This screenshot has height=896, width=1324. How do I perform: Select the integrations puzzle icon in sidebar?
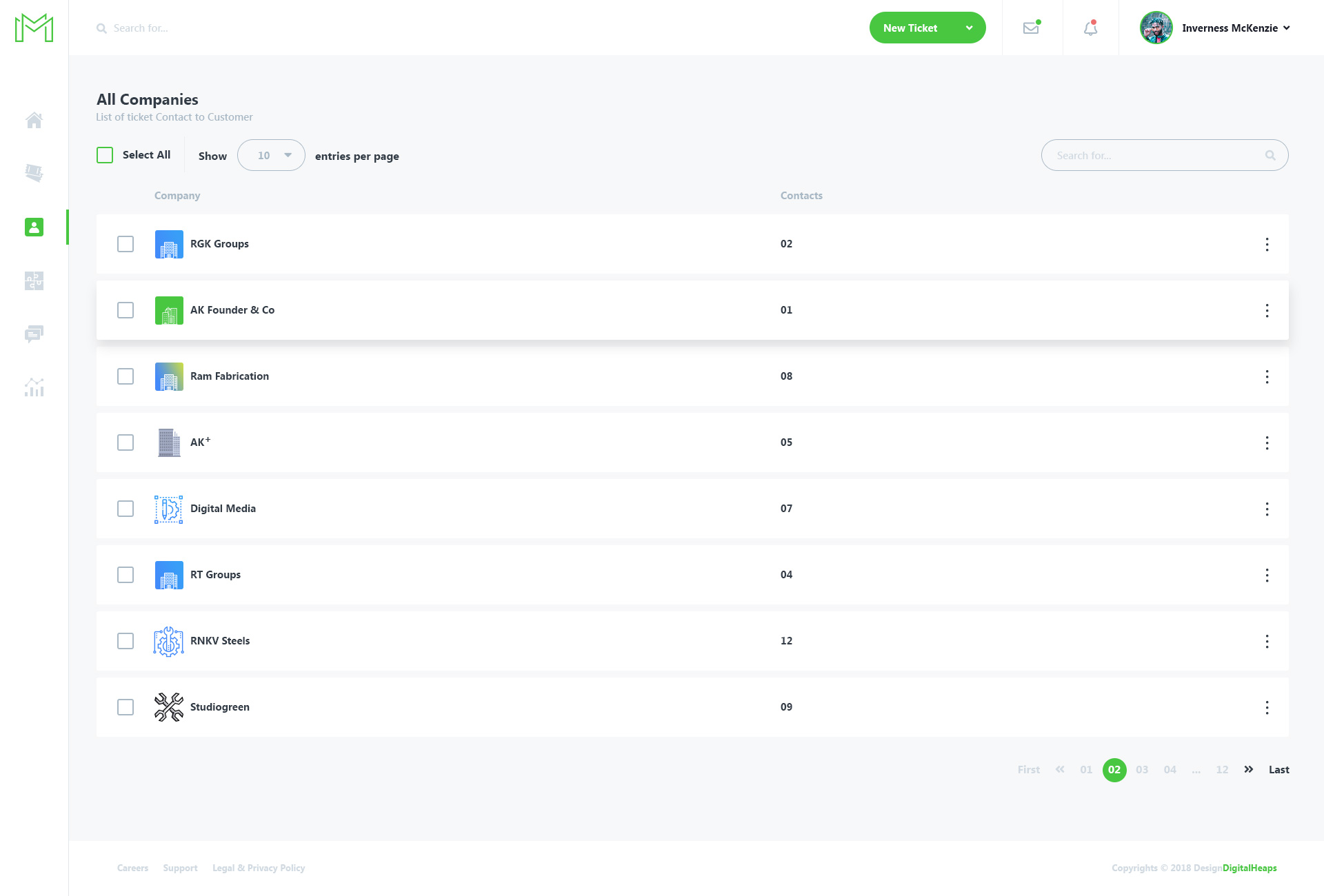34,281
